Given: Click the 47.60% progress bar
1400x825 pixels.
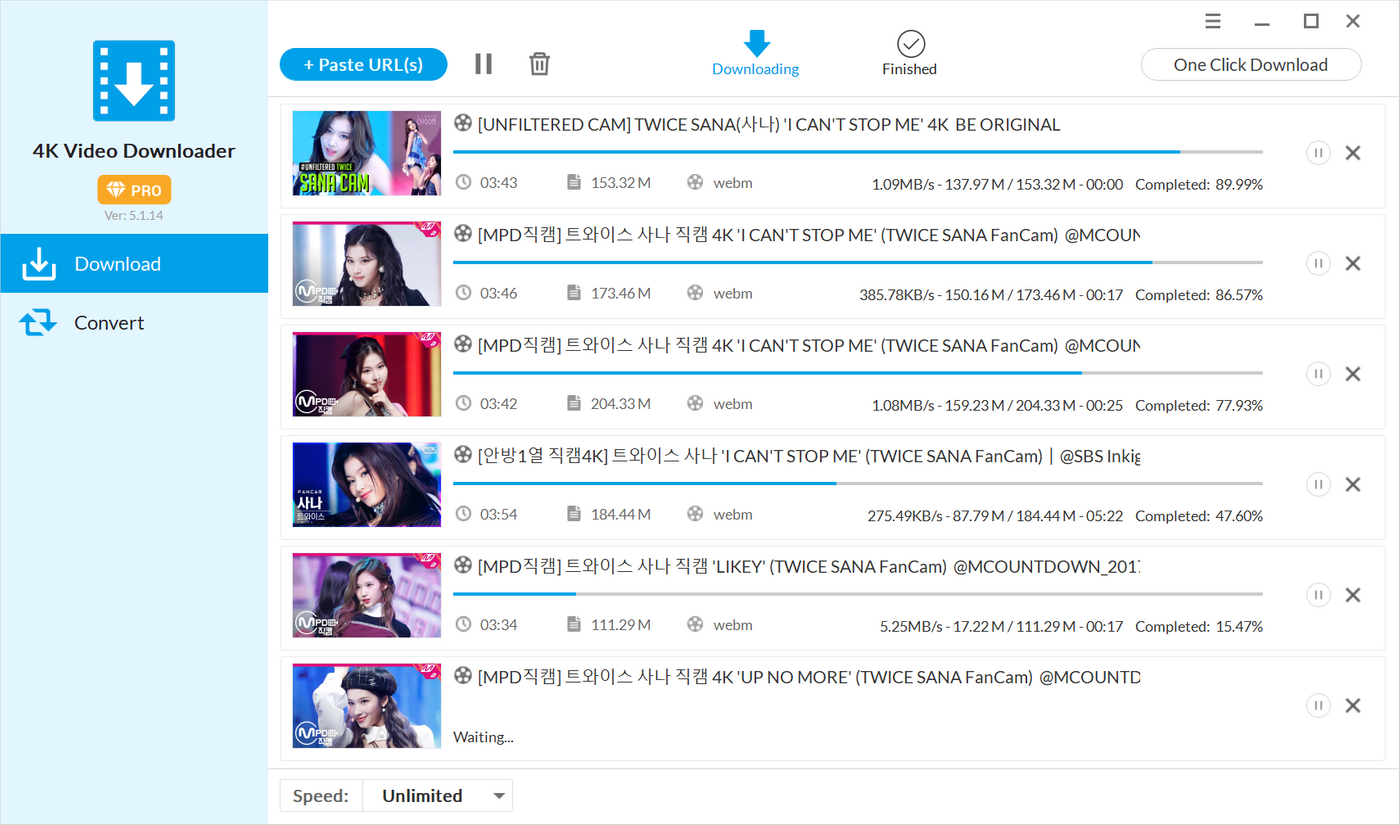Looking at the screenshot, I should (x=858, y=483).
